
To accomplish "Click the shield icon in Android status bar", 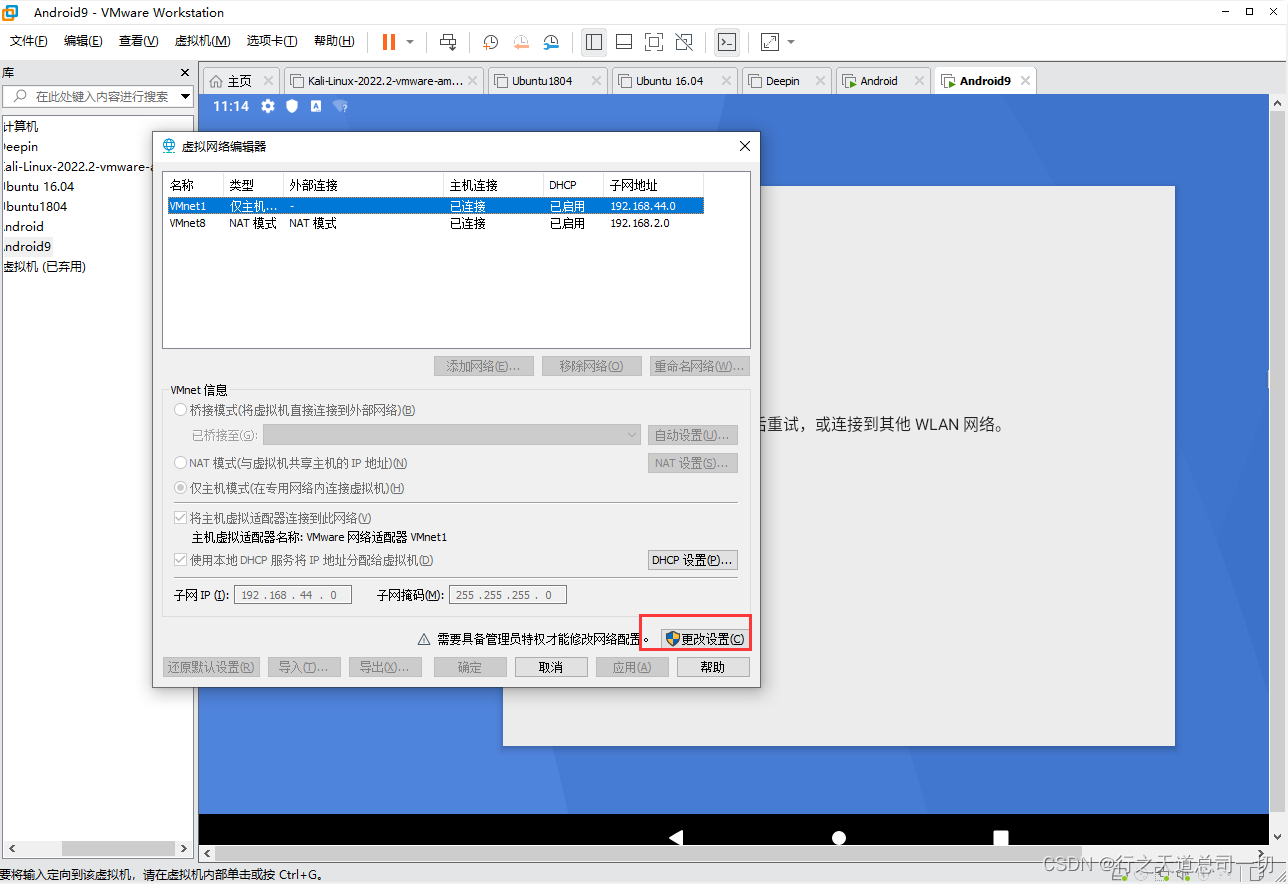I will pos(292,106).
